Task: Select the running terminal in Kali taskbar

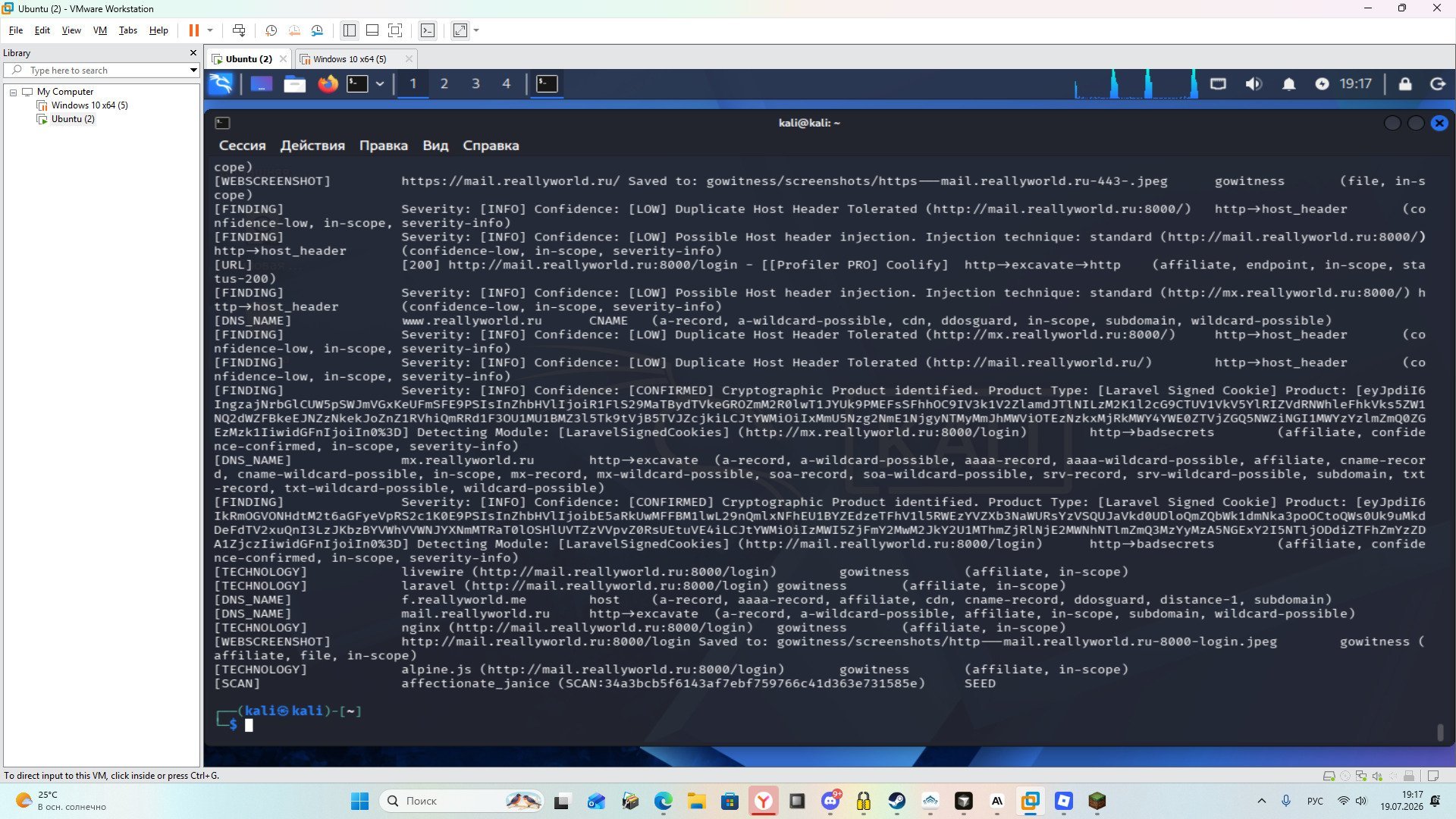Action: (x=547, y=83)
